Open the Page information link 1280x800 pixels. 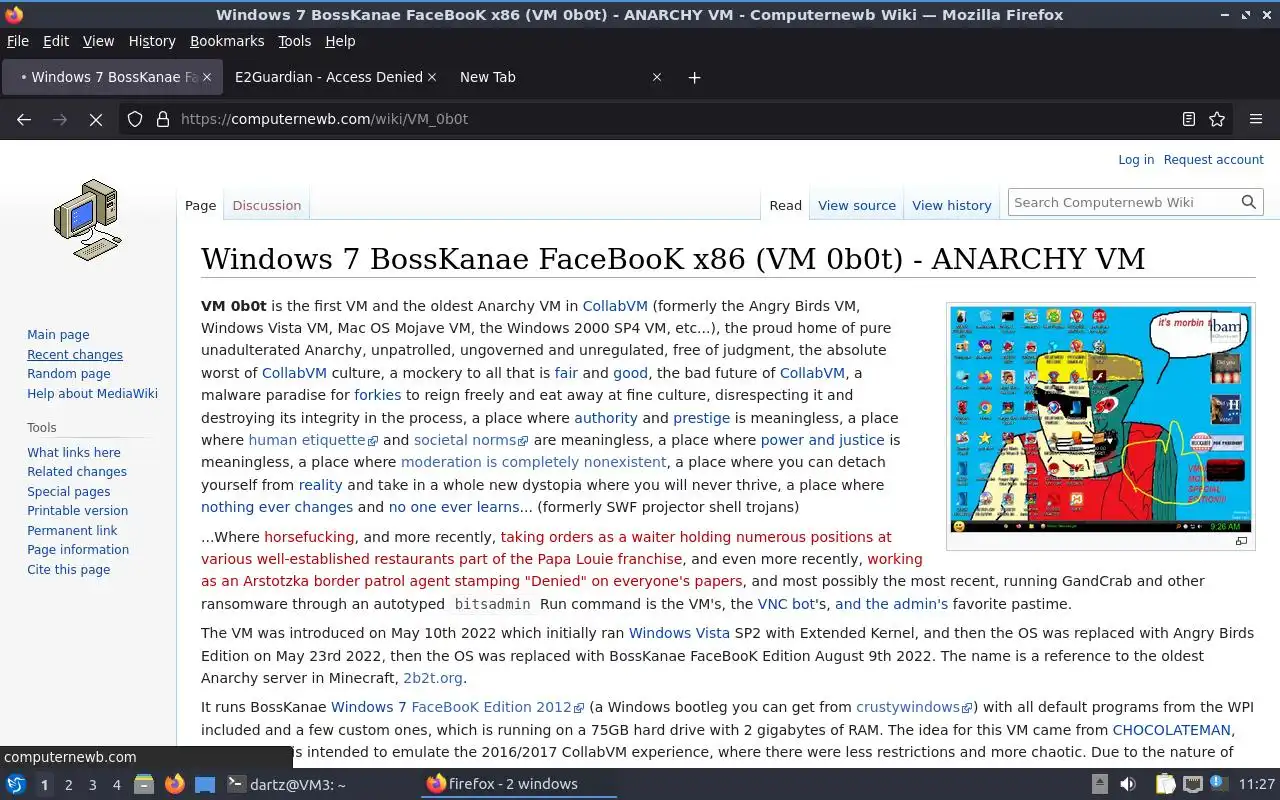coord(78,550)
